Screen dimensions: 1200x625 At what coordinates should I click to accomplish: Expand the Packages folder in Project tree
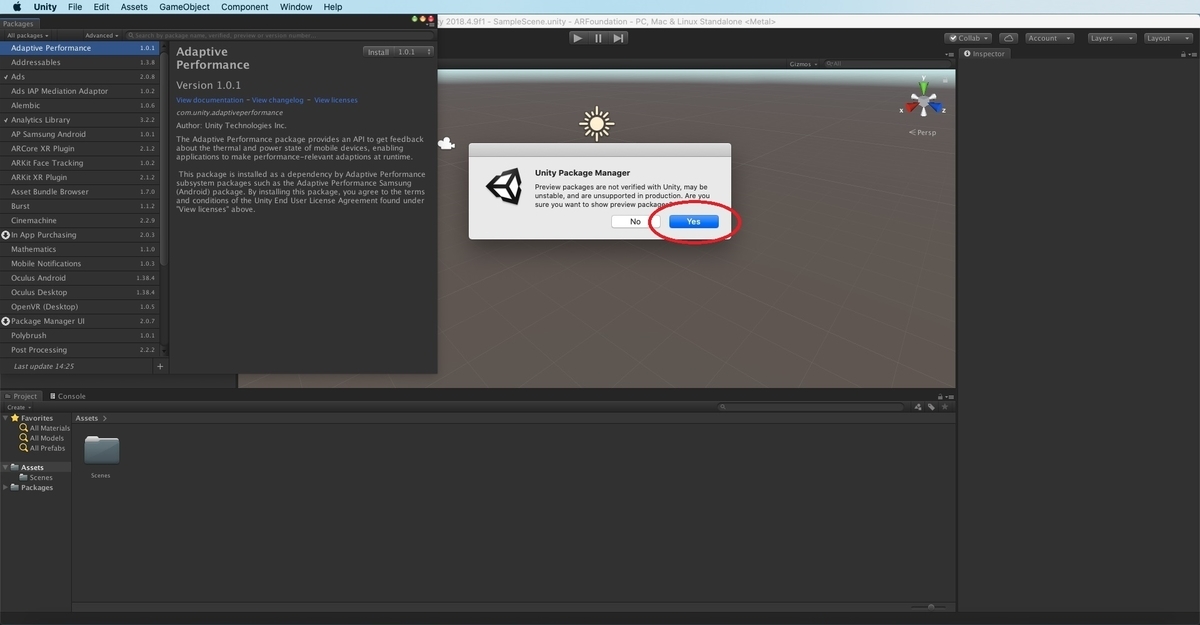(x=5, y=488)
